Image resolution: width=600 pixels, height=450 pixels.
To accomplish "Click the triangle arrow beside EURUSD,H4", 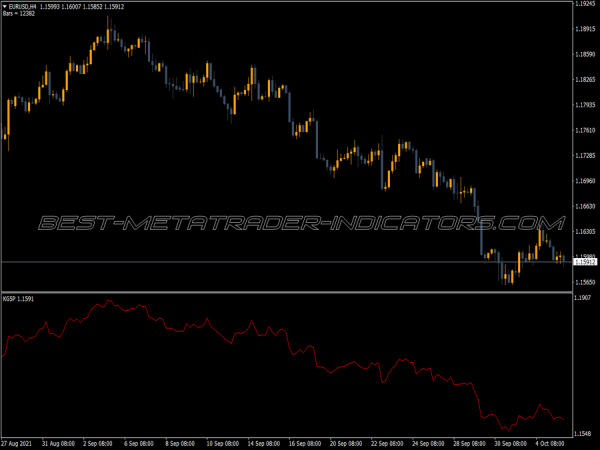I will [5, 7].
